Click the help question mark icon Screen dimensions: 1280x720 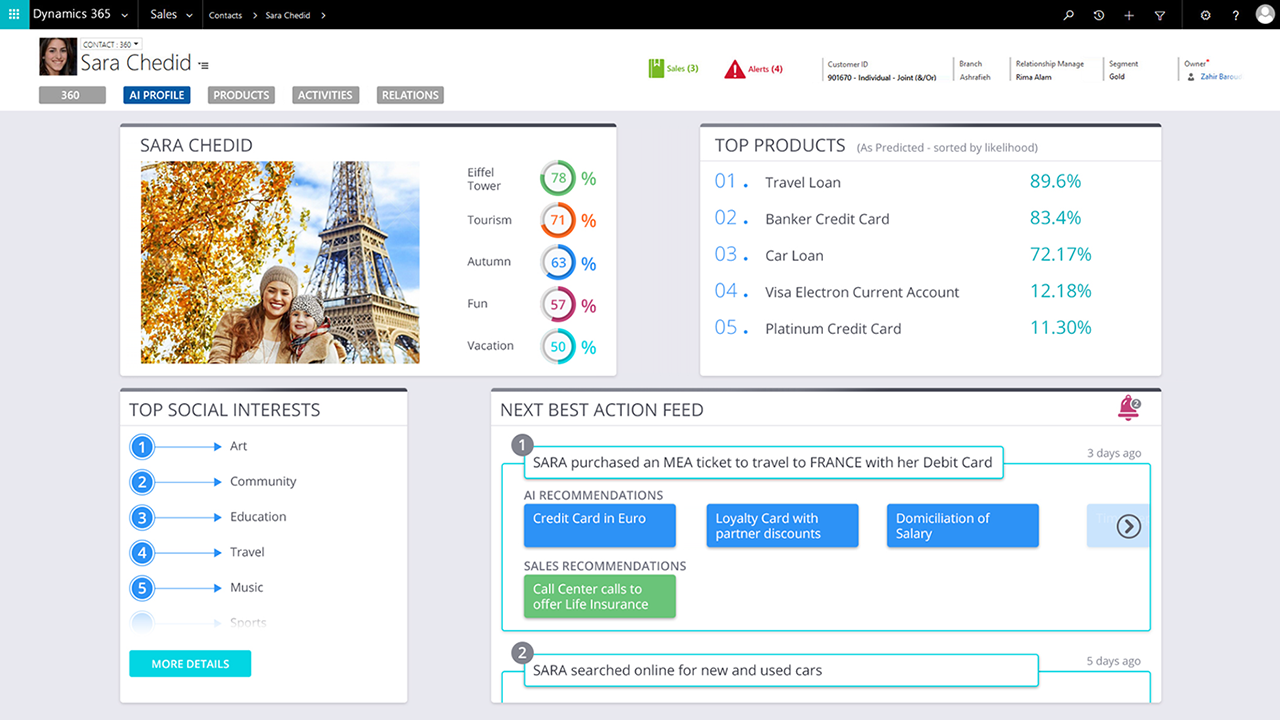[x=1236, y=15]
